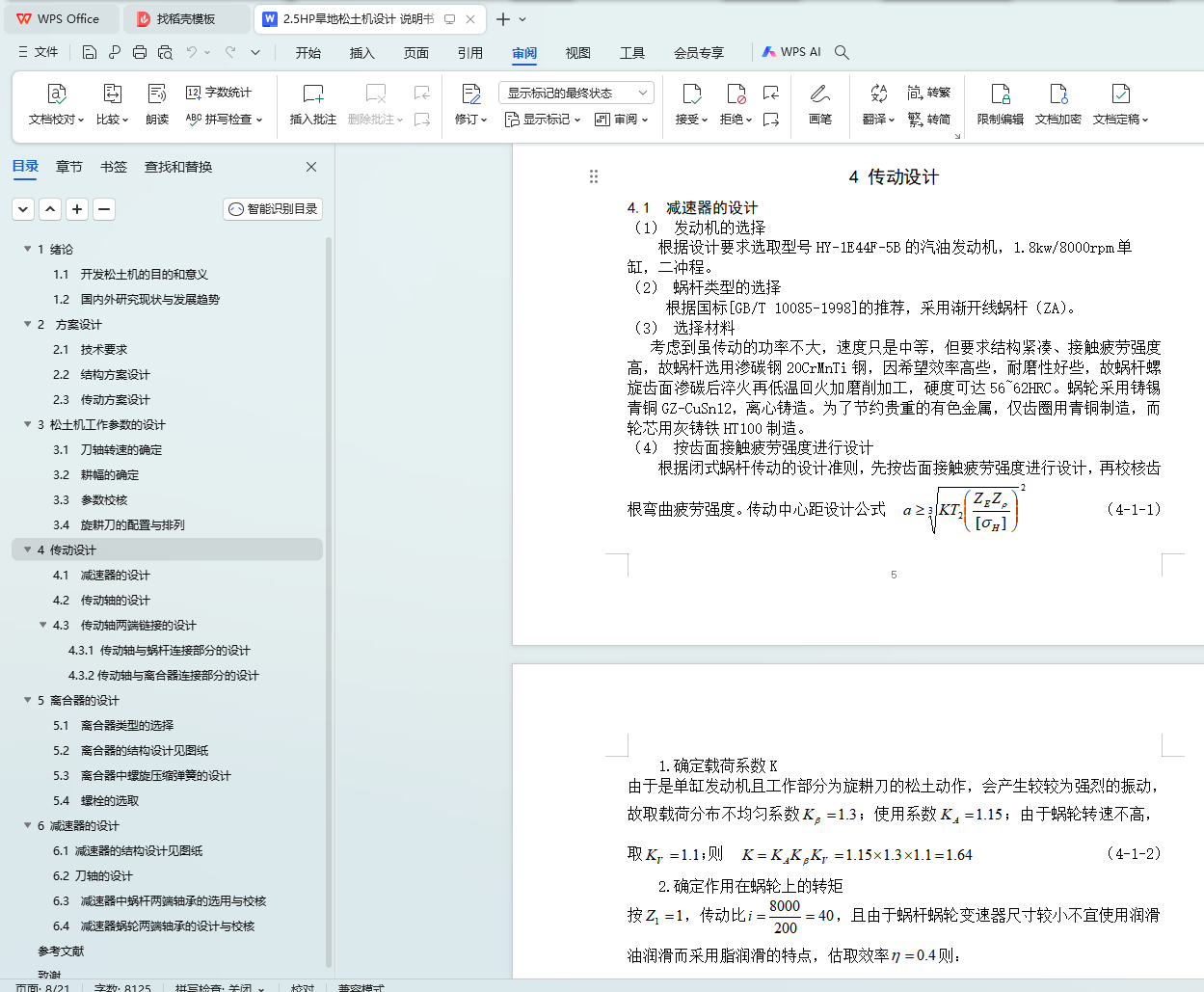Convert text with 转繁
This screenshot has height=992, width=1204.
929,93
